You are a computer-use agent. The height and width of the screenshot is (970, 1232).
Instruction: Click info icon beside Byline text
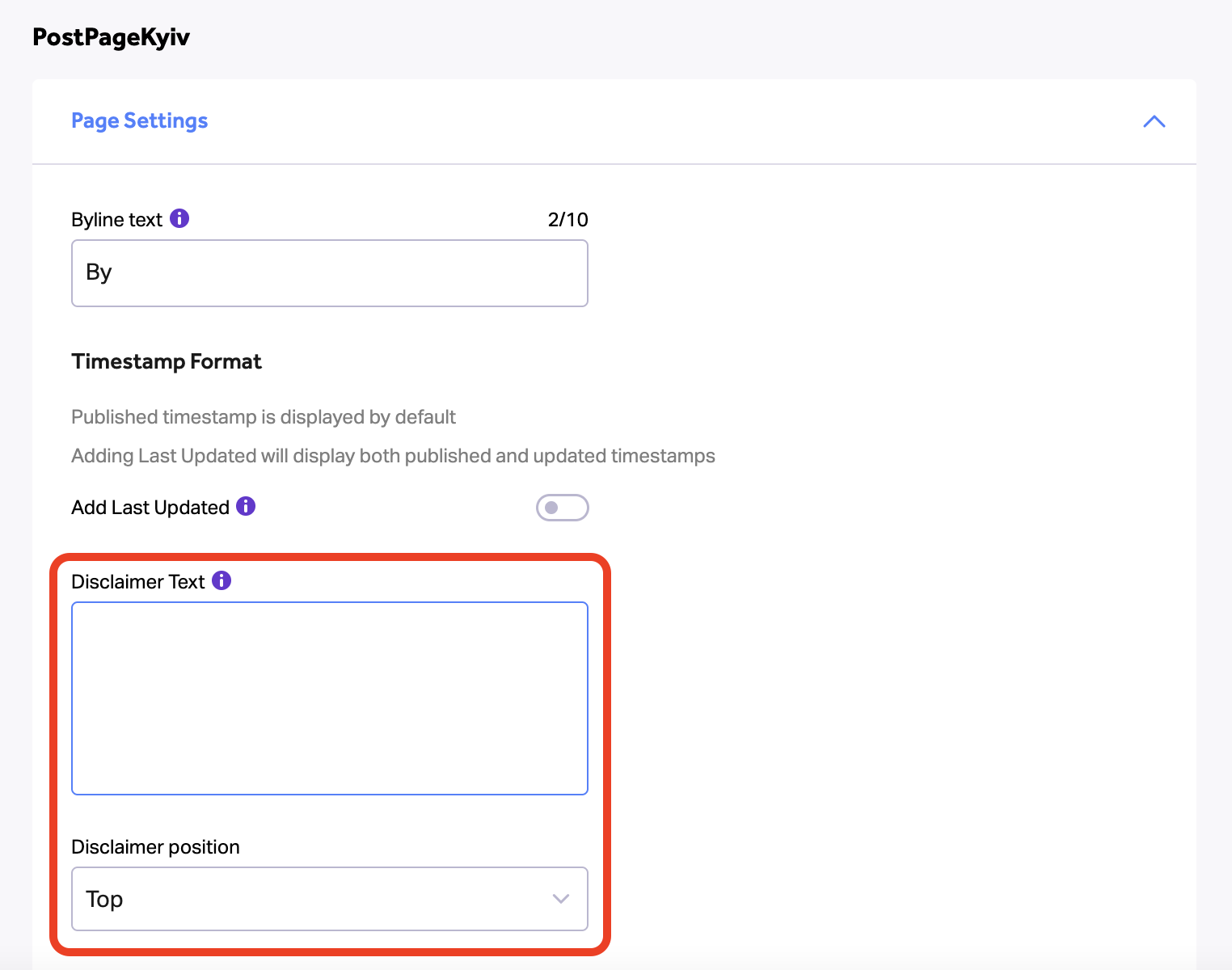click(179, 218)
